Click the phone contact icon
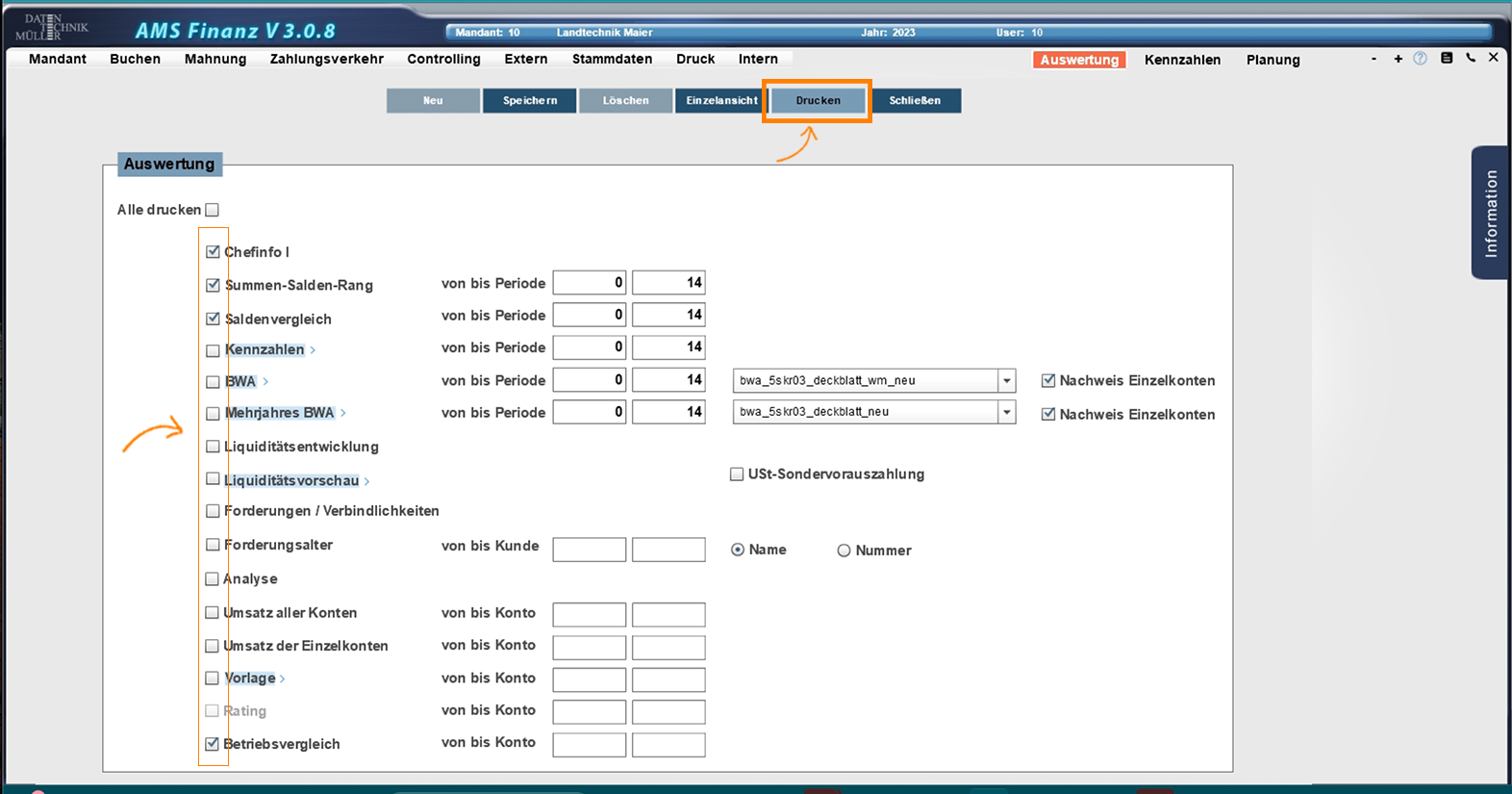This screenshot has height=794, width=1512. point(1471,59)
